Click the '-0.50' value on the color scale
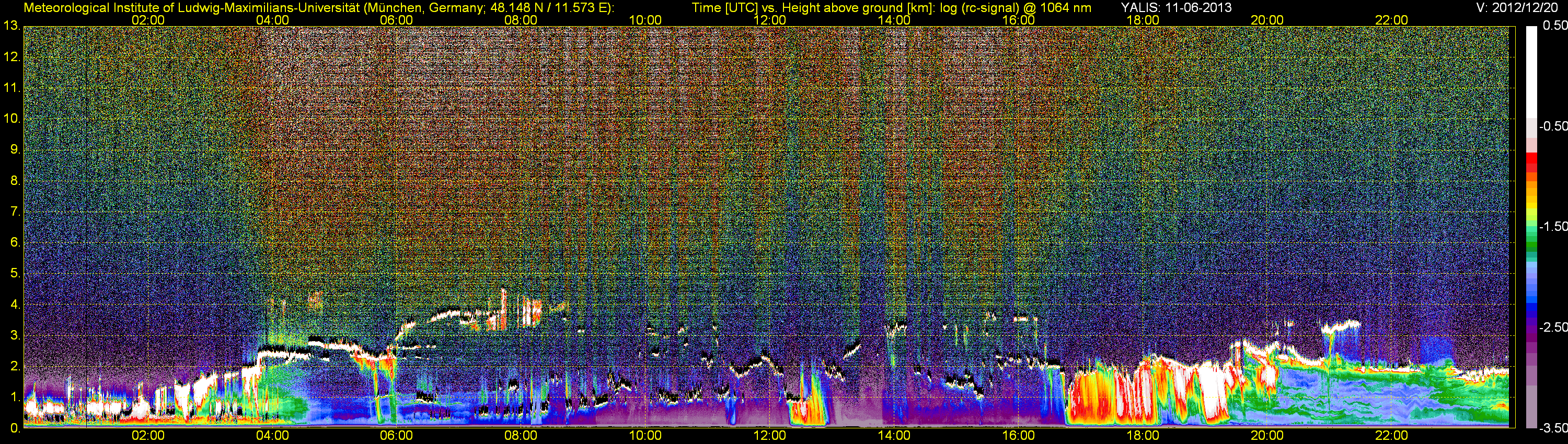The height and width of the screenshot is (444, 1568). click(x=1553, y=126)
